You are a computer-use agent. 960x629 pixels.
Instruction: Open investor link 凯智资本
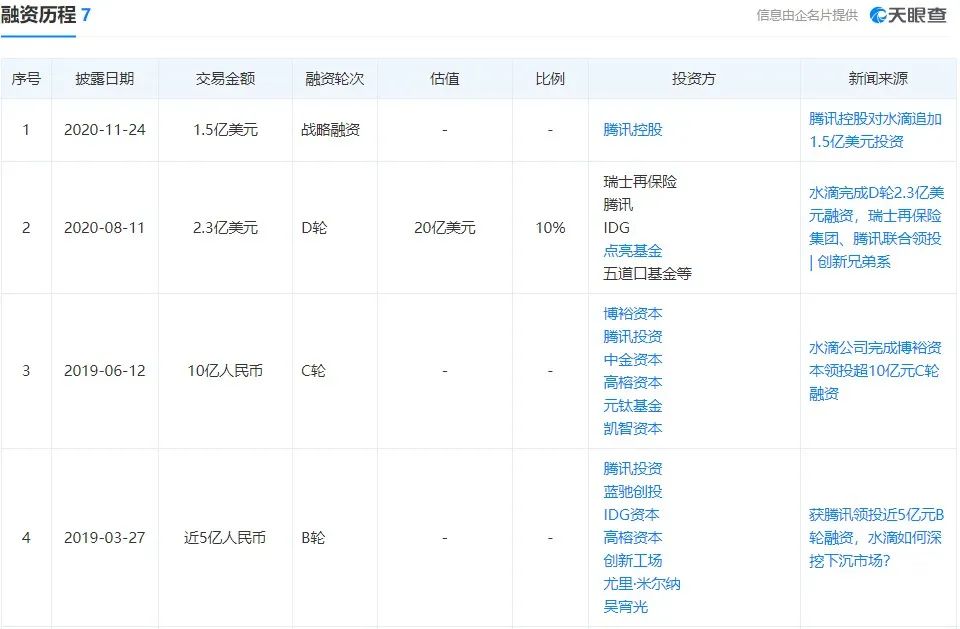pyautogui.click(x=632, y=429)
